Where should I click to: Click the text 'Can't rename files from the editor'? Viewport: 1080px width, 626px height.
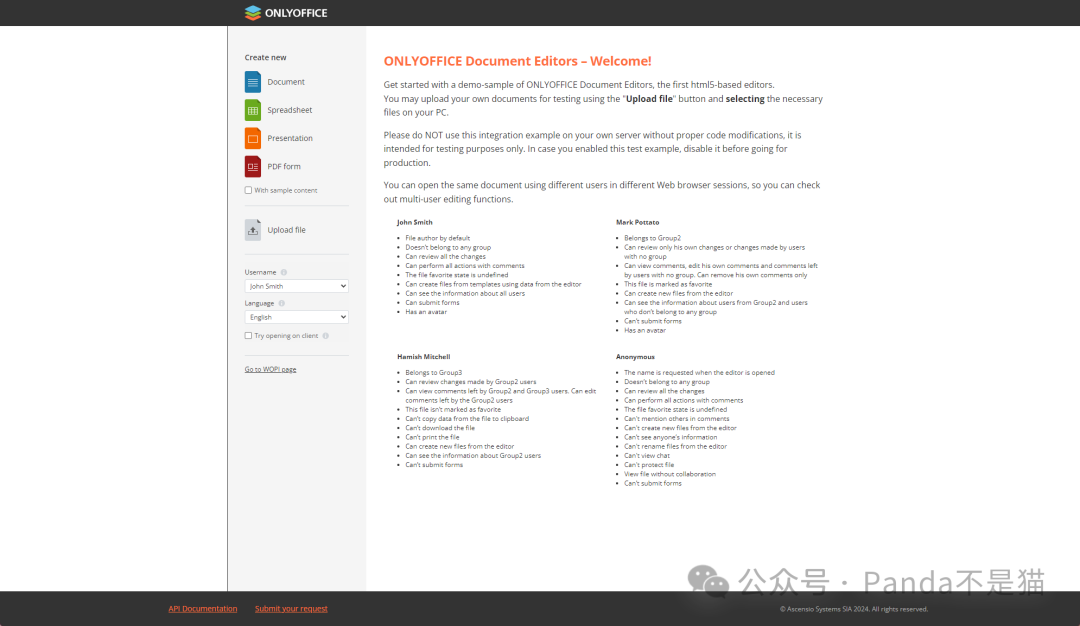675,447
